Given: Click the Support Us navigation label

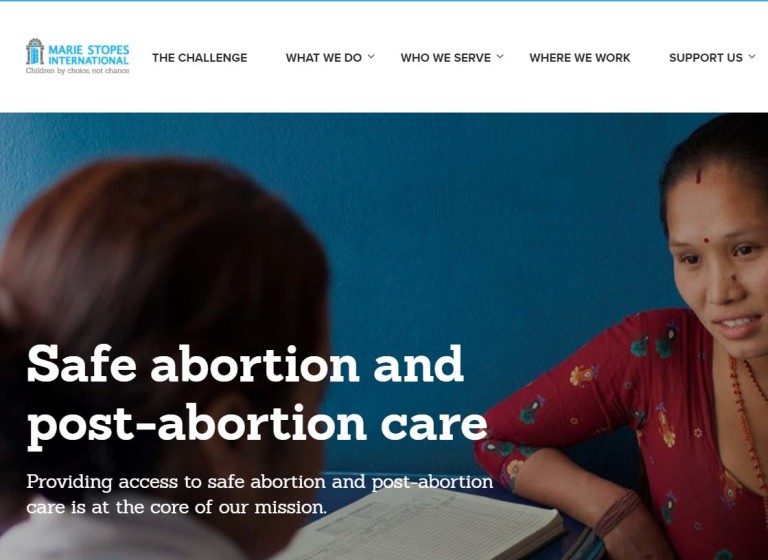Looking at the screenshot, I should (706, 58).
